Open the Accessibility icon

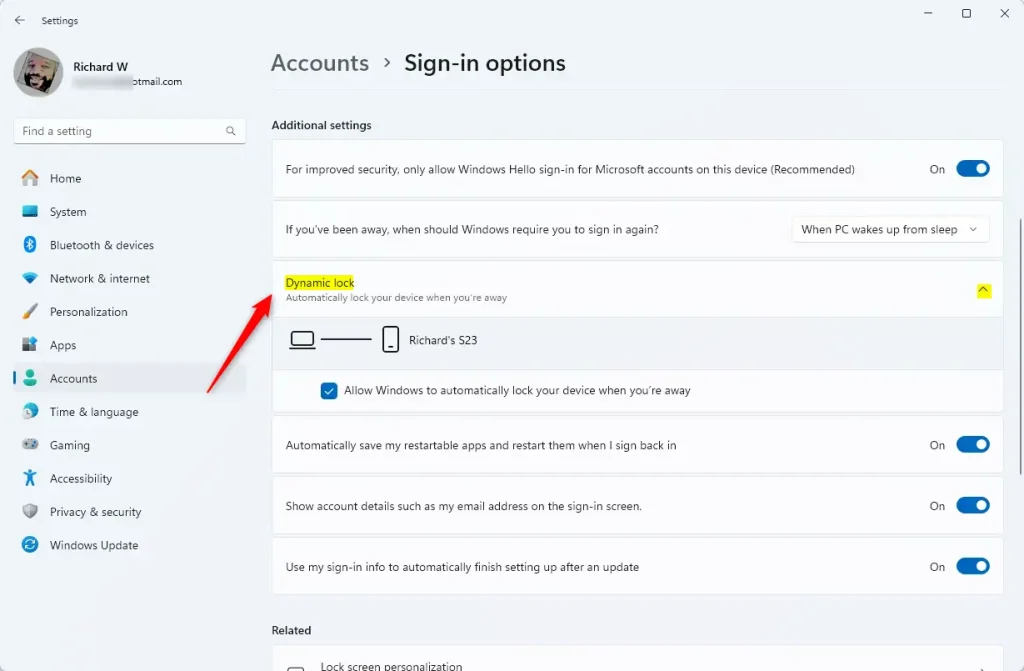pos(30,478)
